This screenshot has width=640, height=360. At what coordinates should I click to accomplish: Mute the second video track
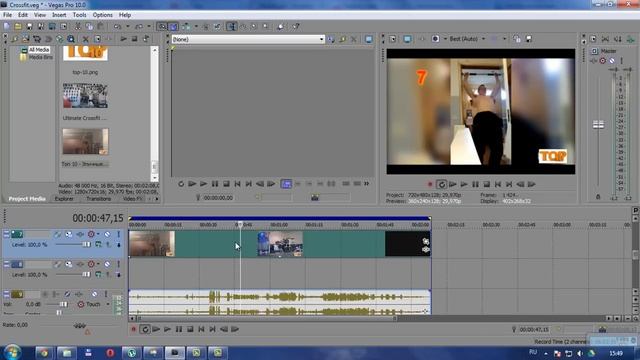[107, 264]
